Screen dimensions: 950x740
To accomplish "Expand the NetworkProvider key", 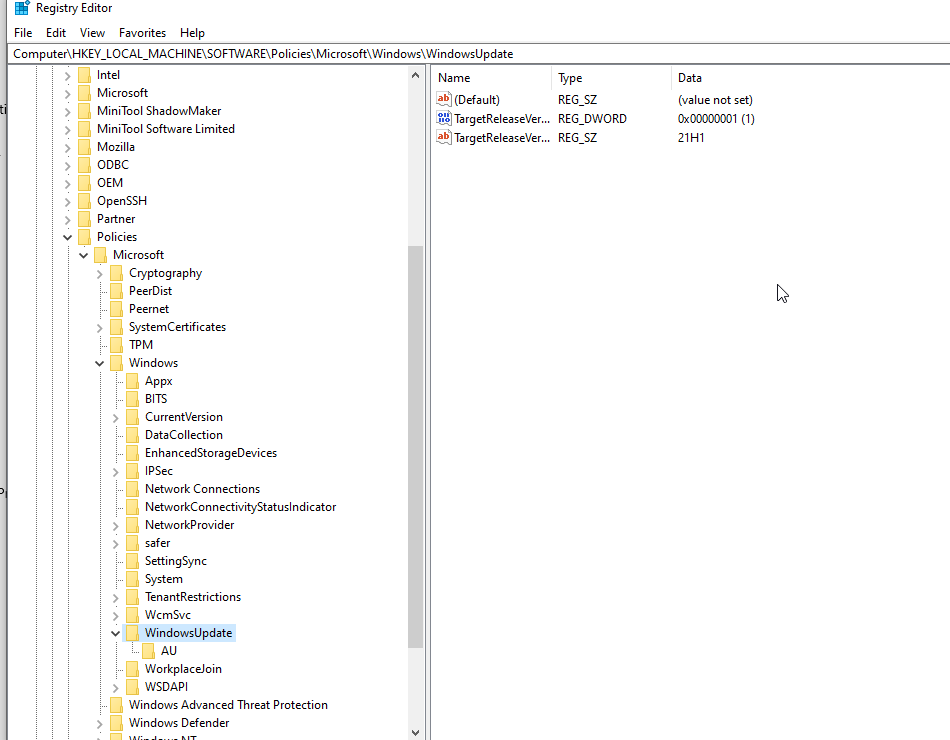I will pos(115,525).
